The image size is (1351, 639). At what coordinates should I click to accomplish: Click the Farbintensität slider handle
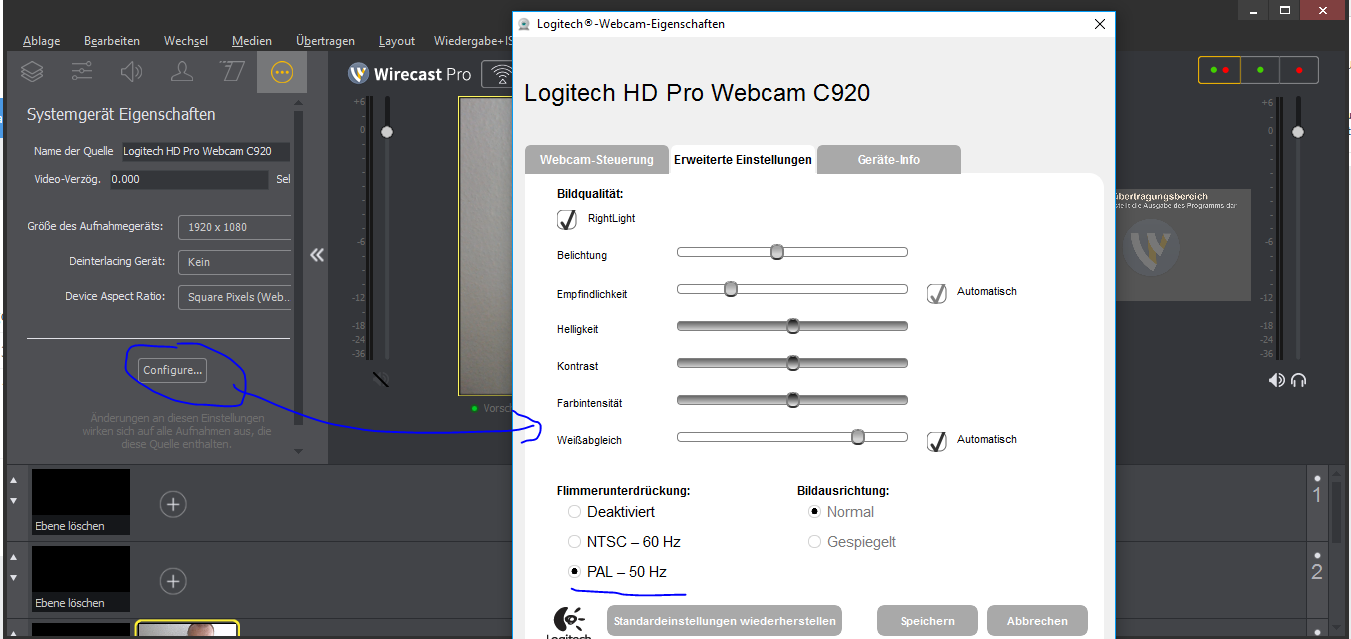(793, 400)
